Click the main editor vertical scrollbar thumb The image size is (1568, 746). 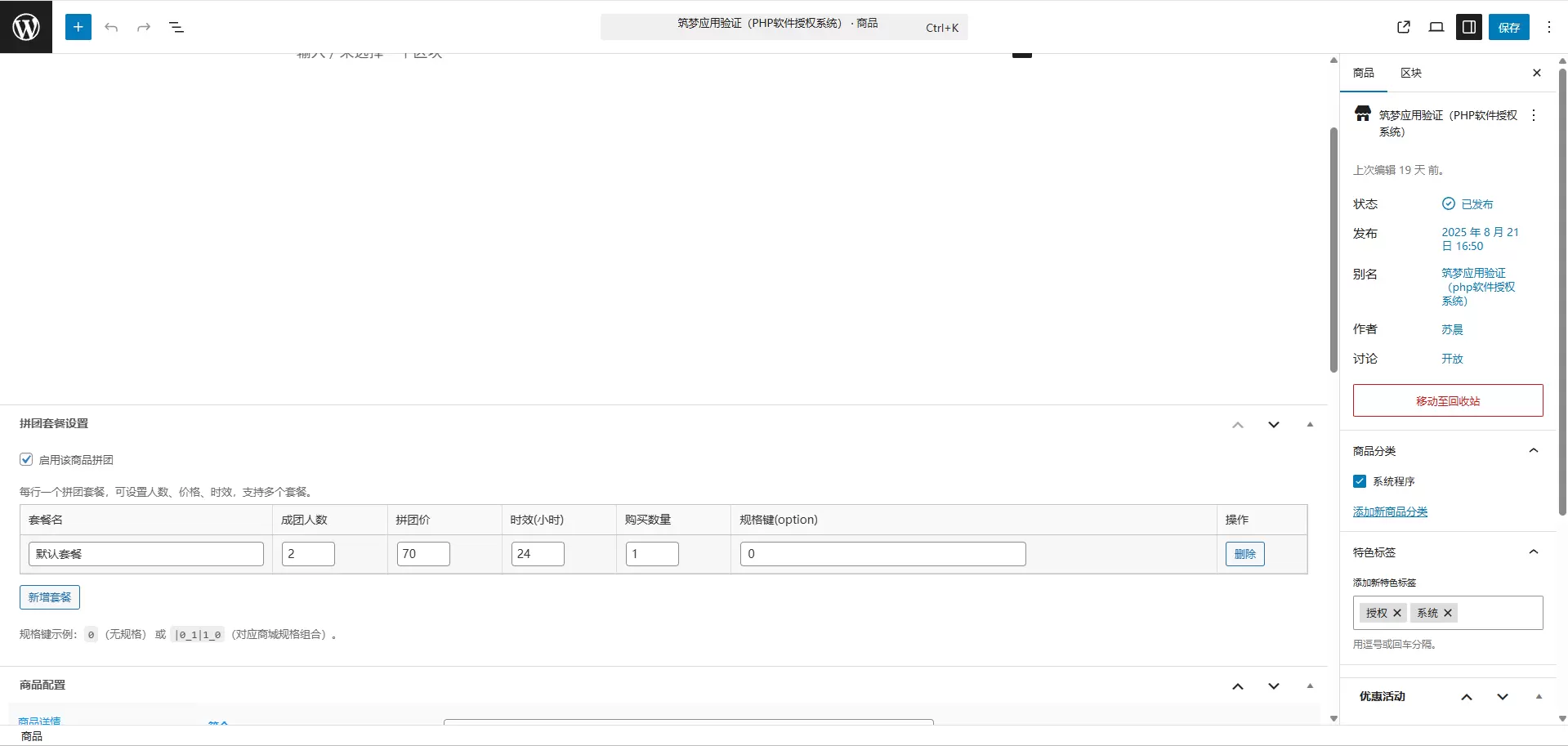tap(1333, 249)
